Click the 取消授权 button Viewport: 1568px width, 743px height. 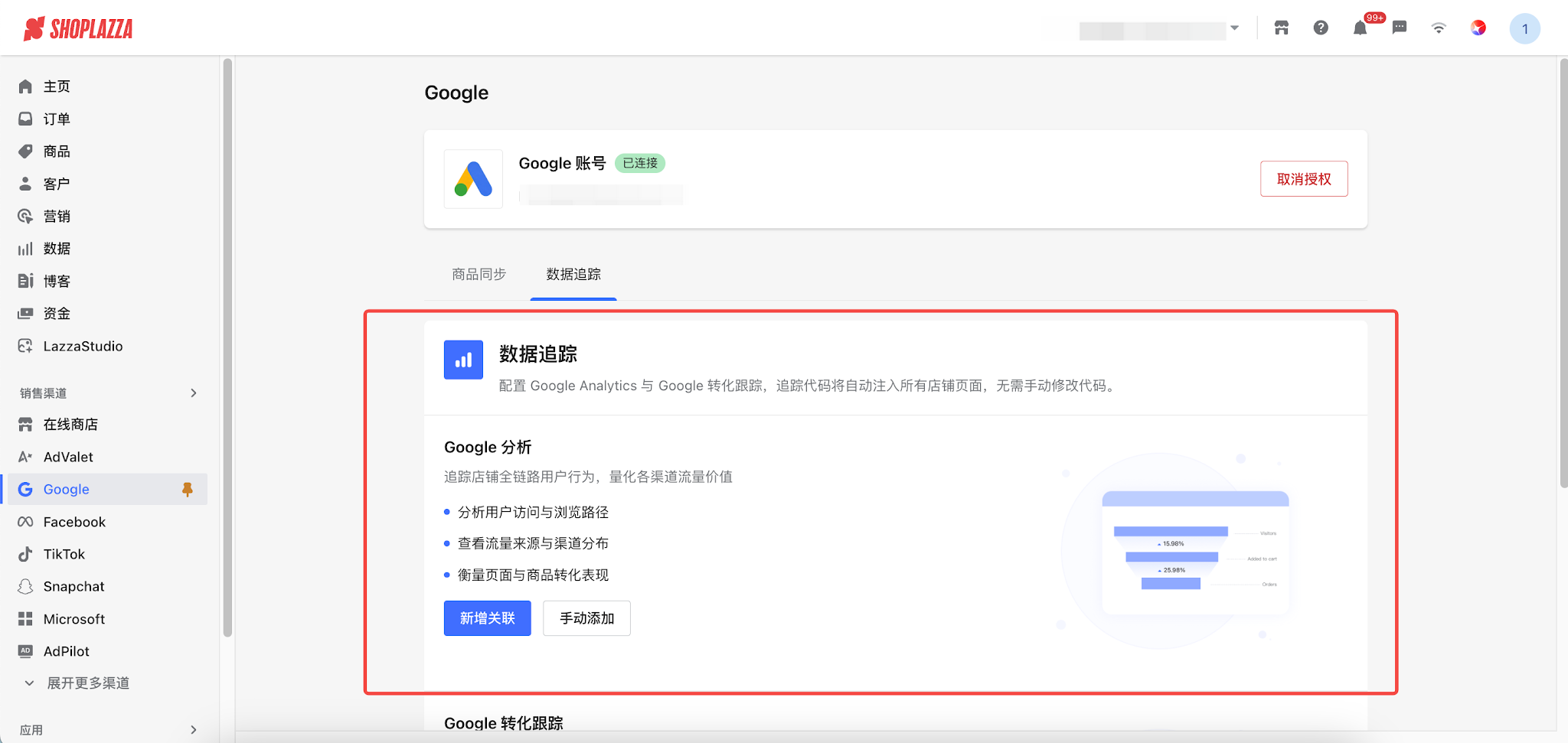click(1304, 179)
